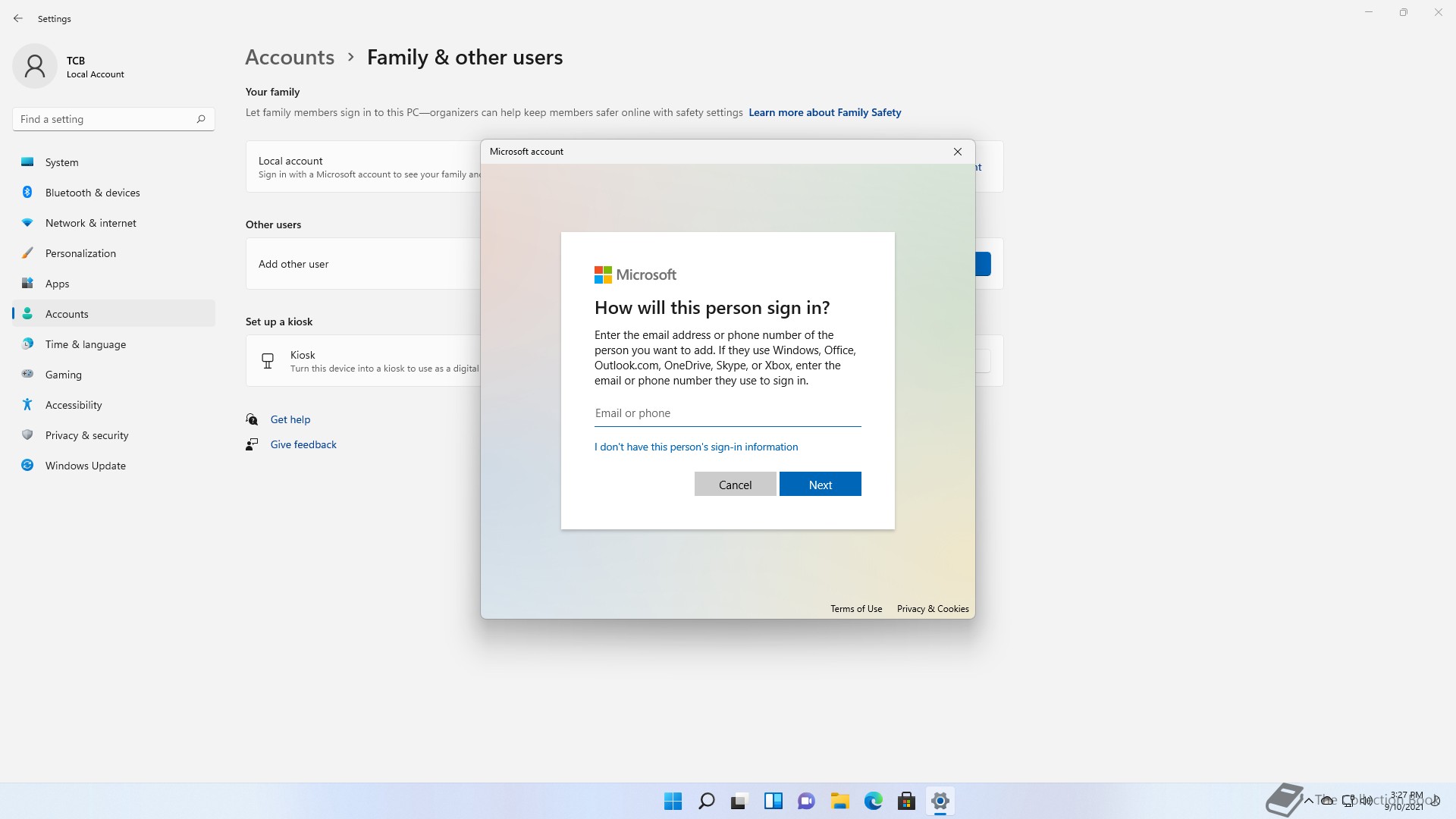Select the Apps settings category

[114, 284]
